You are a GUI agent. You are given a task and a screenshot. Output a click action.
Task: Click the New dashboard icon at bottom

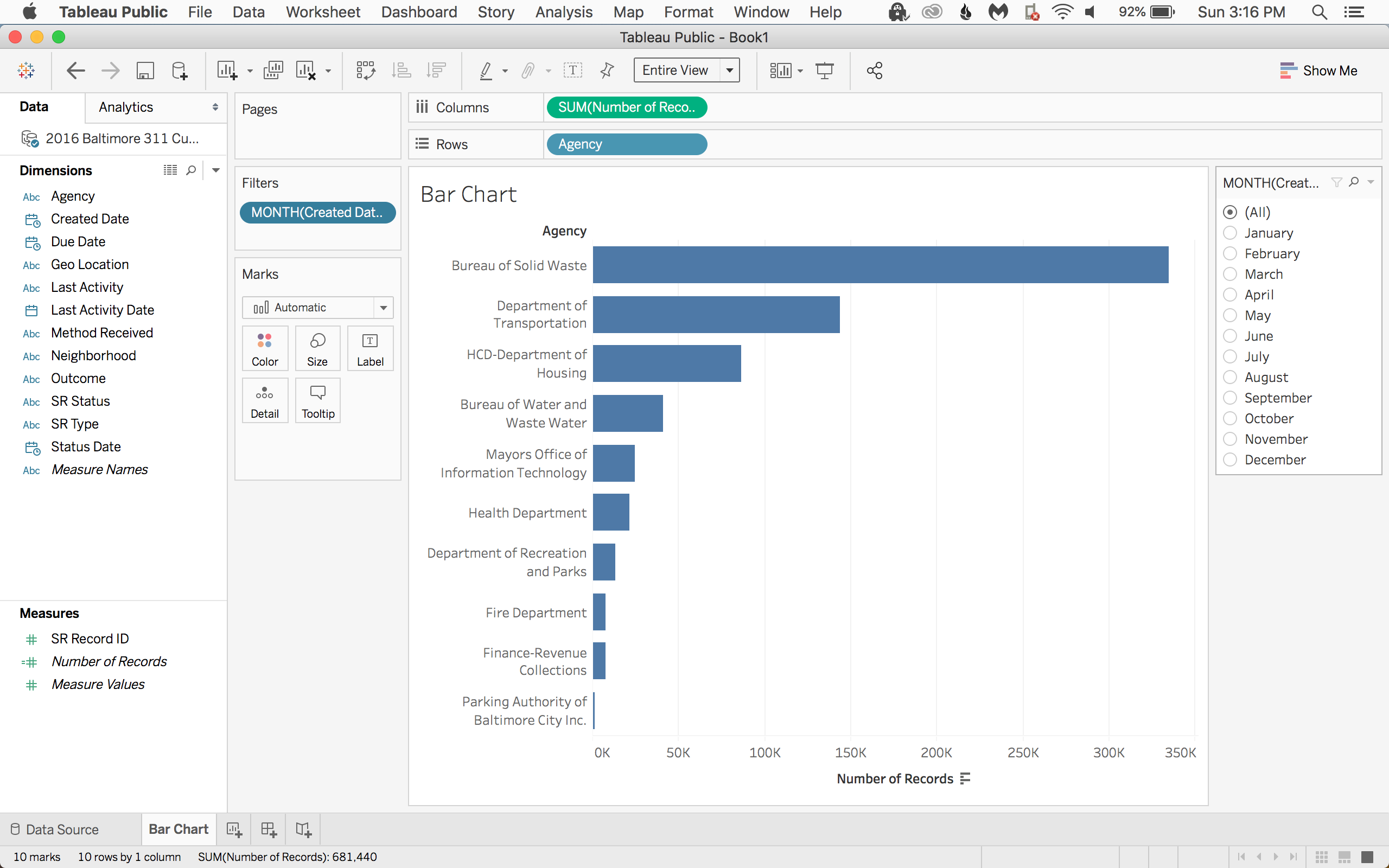269,829
